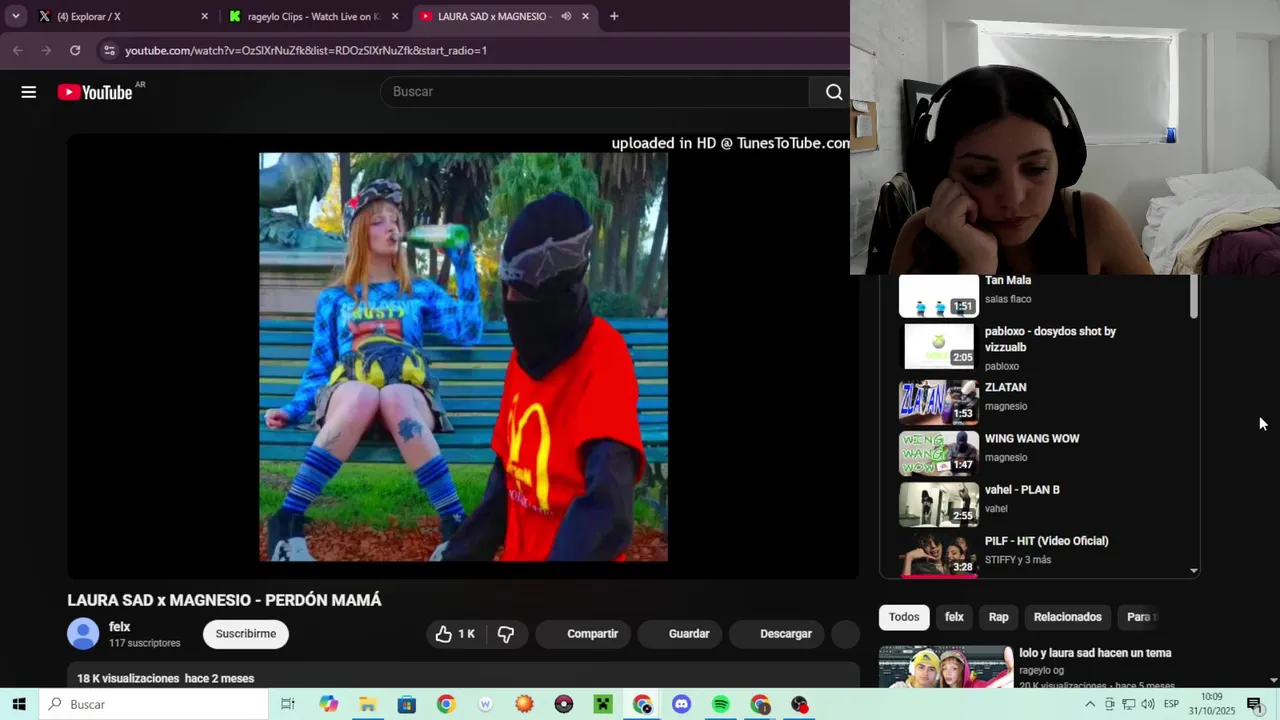Open Discord from the taskbar

click(x=682, y=704)
